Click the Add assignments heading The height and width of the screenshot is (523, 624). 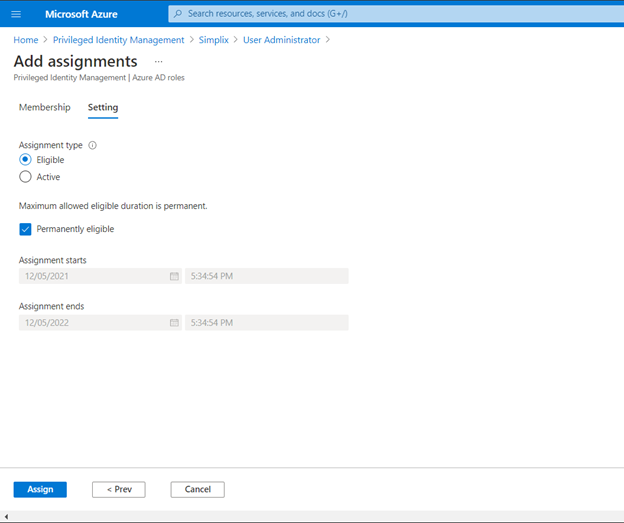pos(76,61)
